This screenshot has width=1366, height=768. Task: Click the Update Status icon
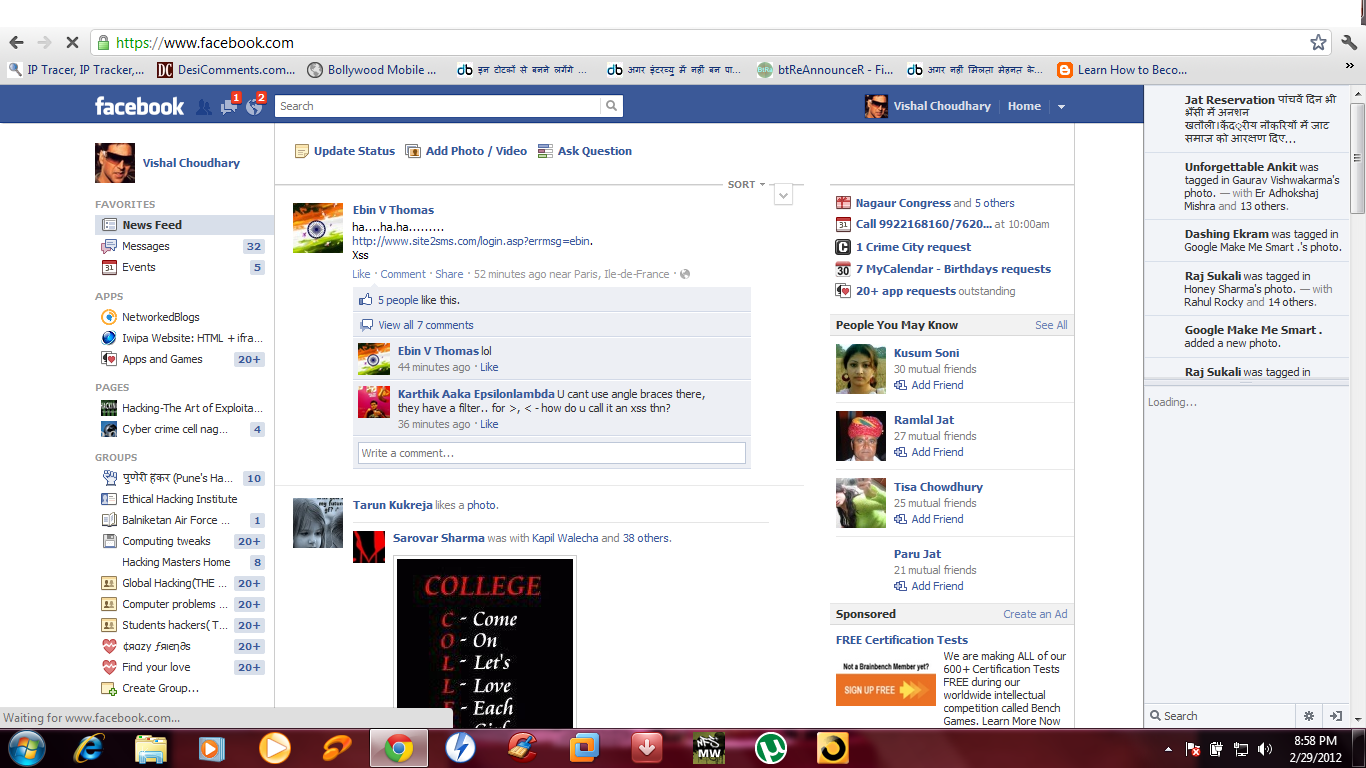(x=302, y=150)
